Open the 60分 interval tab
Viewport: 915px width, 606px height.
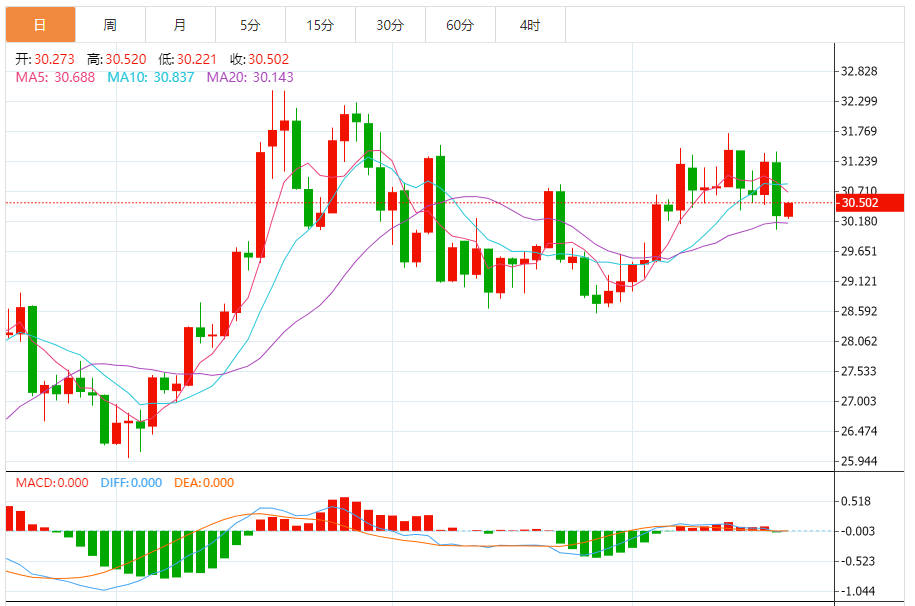[460, 25]
